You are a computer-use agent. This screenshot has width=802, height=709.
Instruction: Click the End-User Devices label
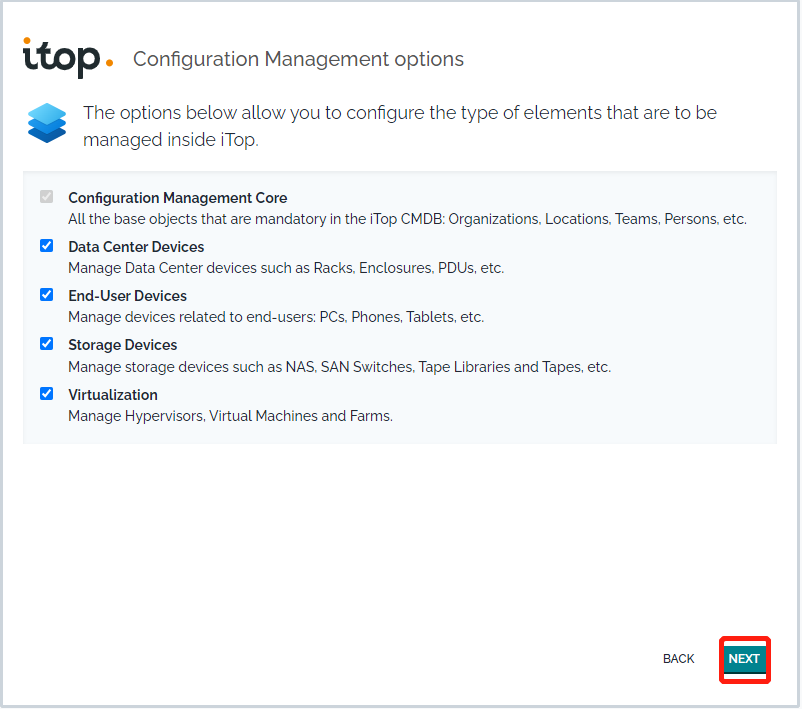click(x=127, y=296)
